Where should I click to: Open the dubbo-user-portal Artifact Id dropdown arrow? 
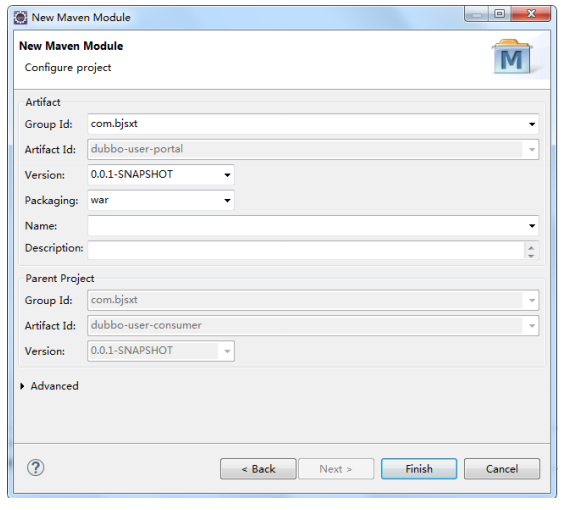click(x=532, y=150)
